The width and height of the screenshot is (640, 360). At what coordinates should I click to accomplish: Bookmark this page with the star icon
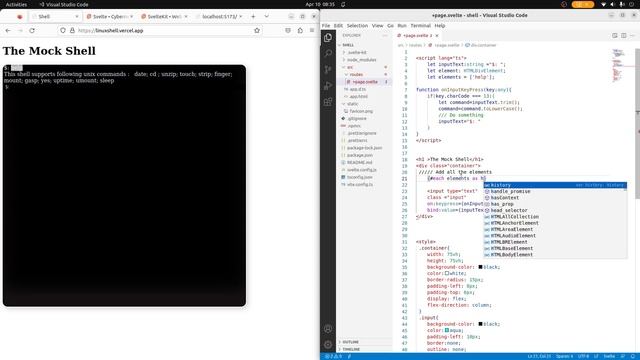click(x=257, y=31)
